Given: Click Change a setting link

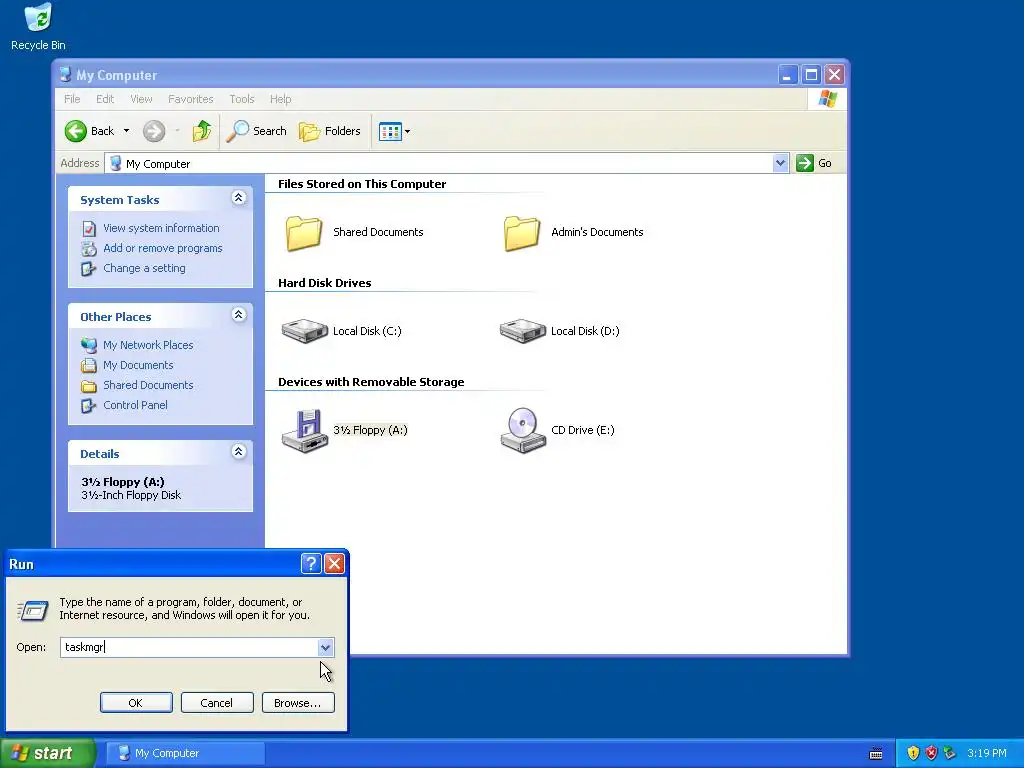Looking at the screenshot, I should click(144, 268).
